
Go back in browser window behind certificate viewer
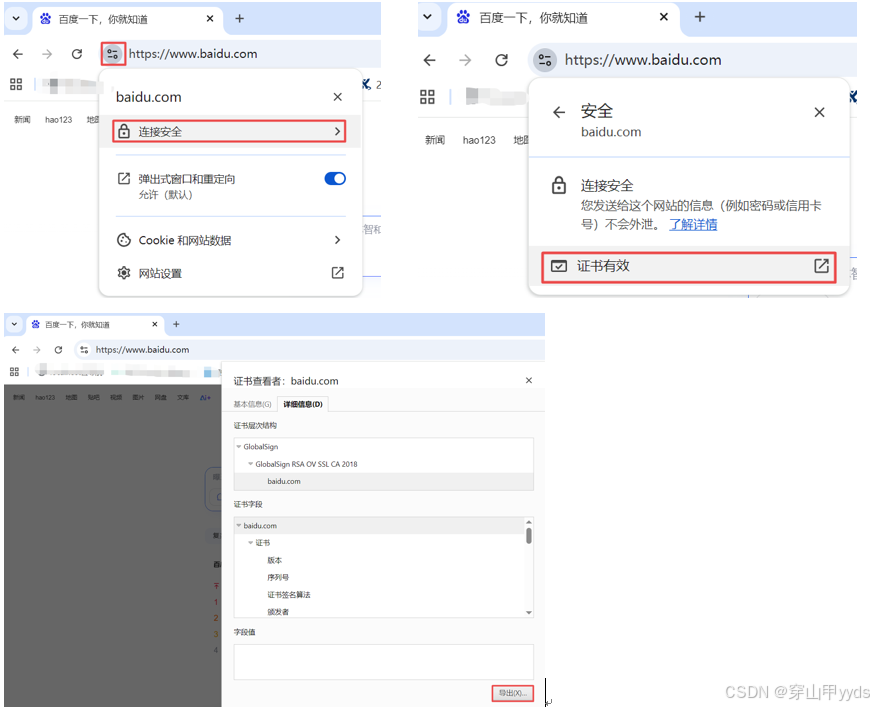(x=16, y=350)
